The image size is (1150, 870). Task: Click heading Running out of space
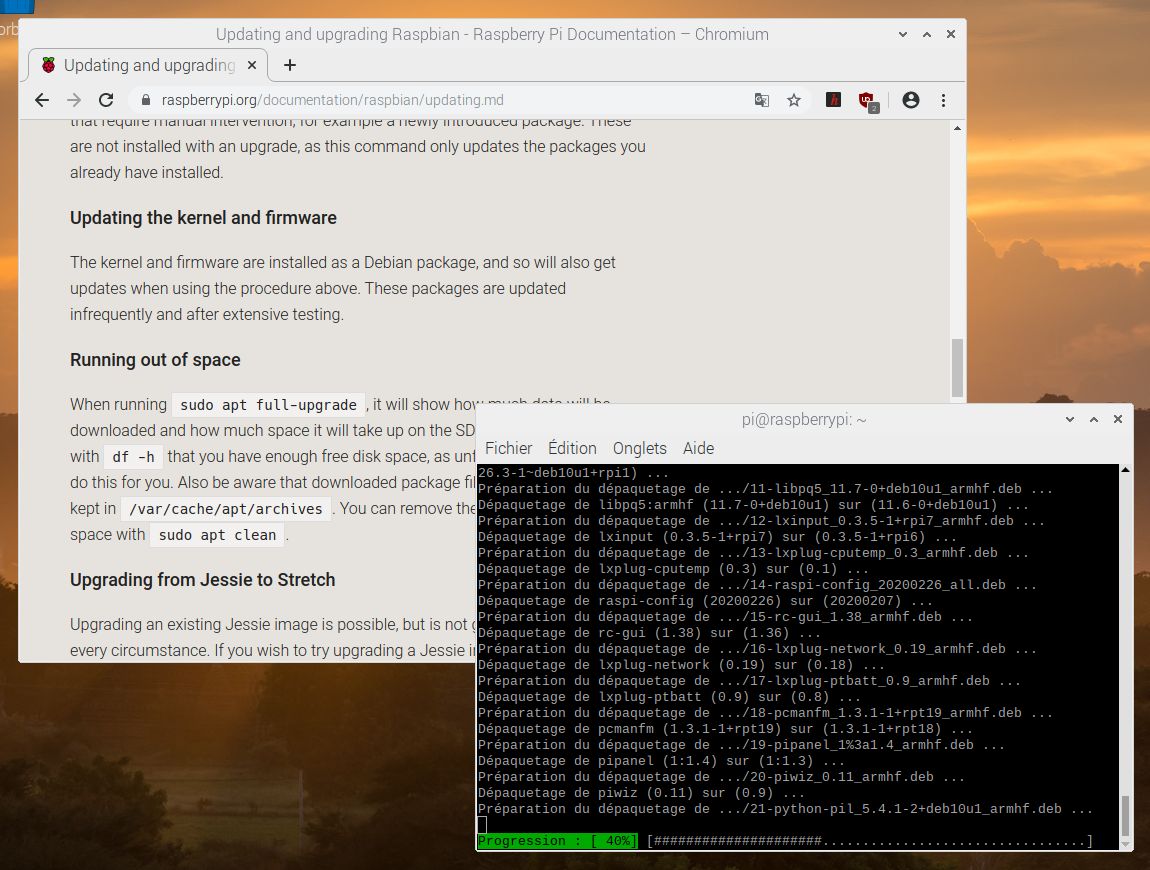(155, 360)
